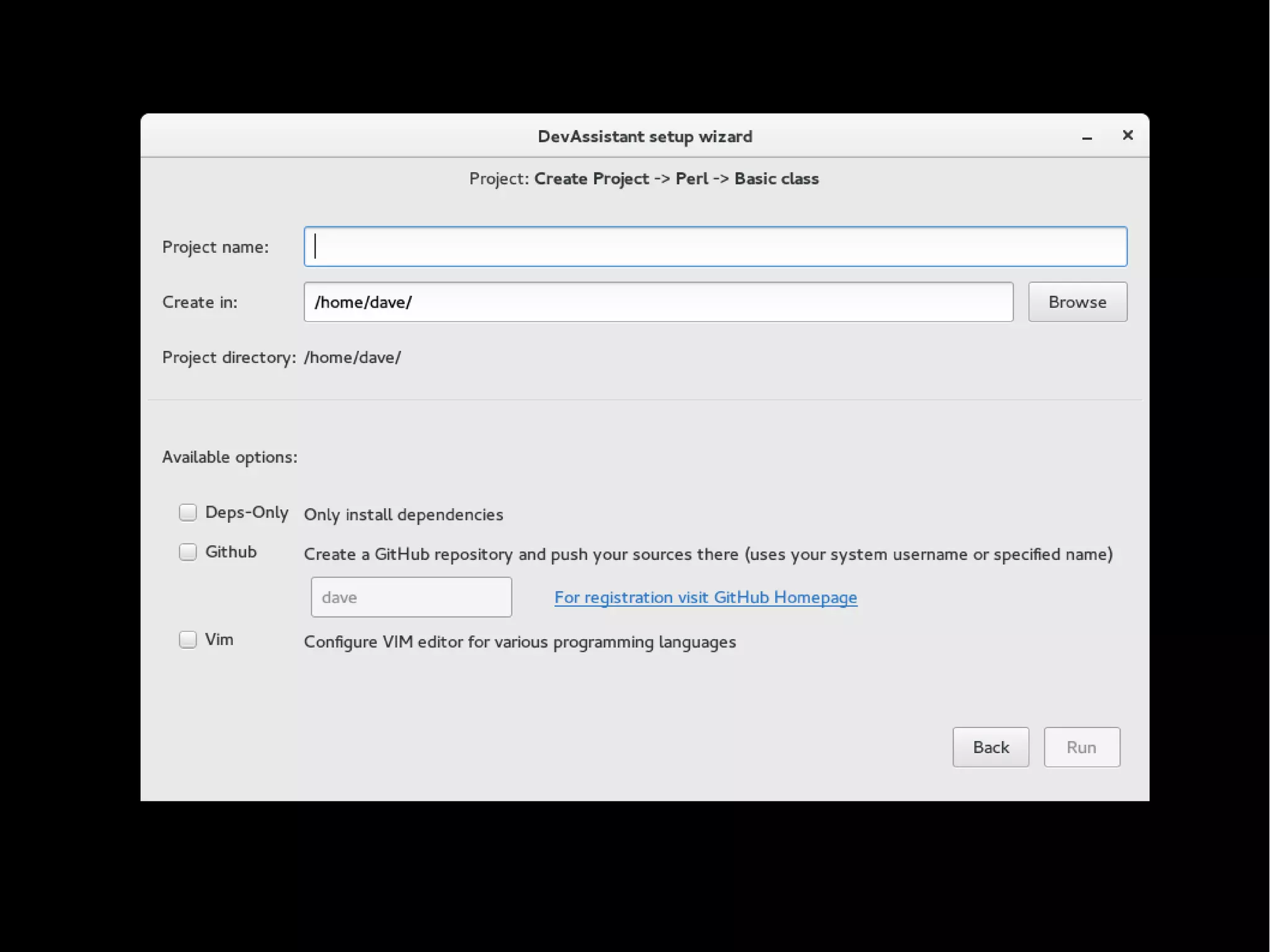Screen dimensions: 1270x952
Task: Click the 'Configure VIM editor' description text
Action: point(520,642)
